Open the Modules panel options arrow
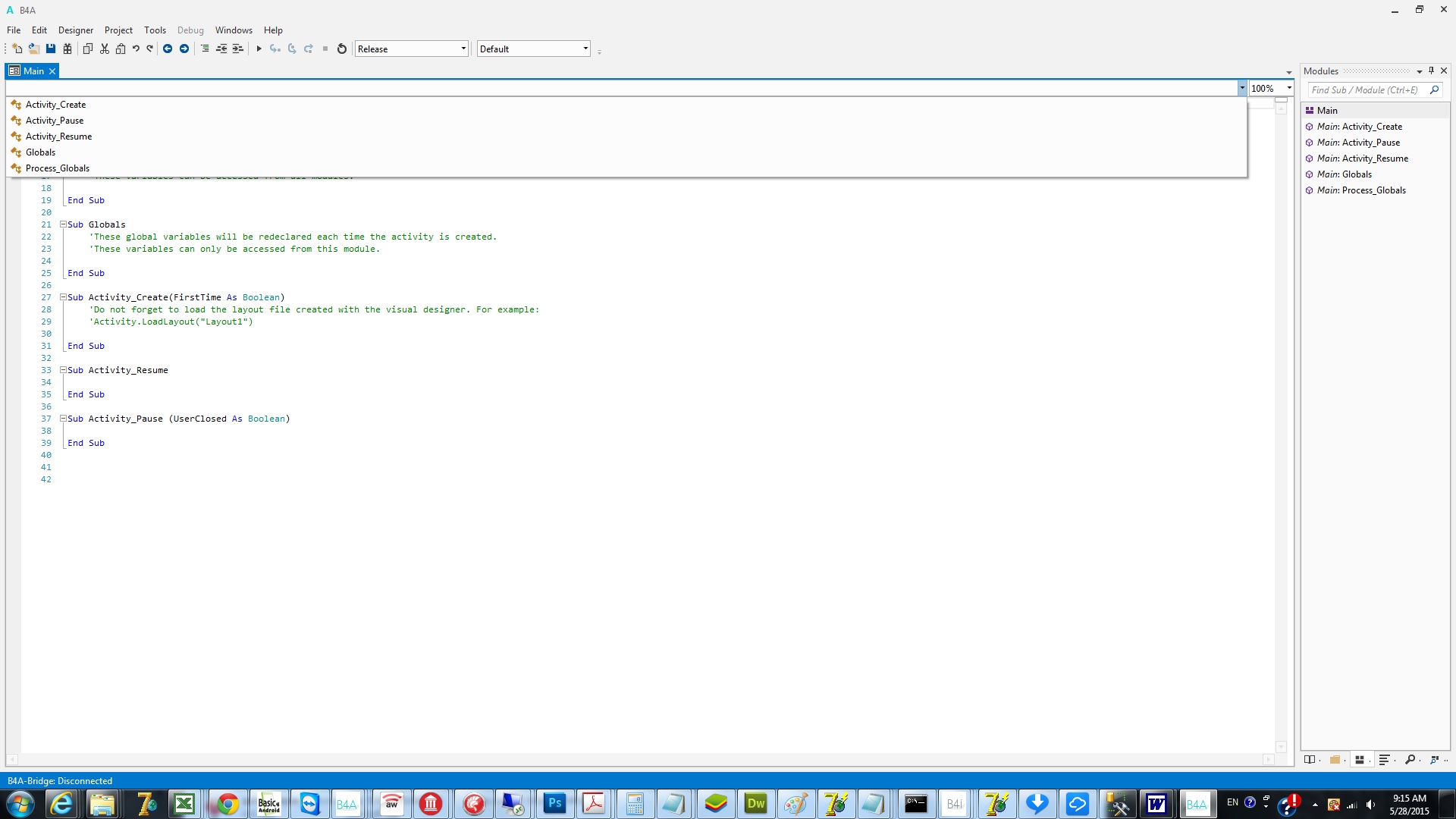The height and width of the screenshot is (819, 1456). pos(1419,71)
